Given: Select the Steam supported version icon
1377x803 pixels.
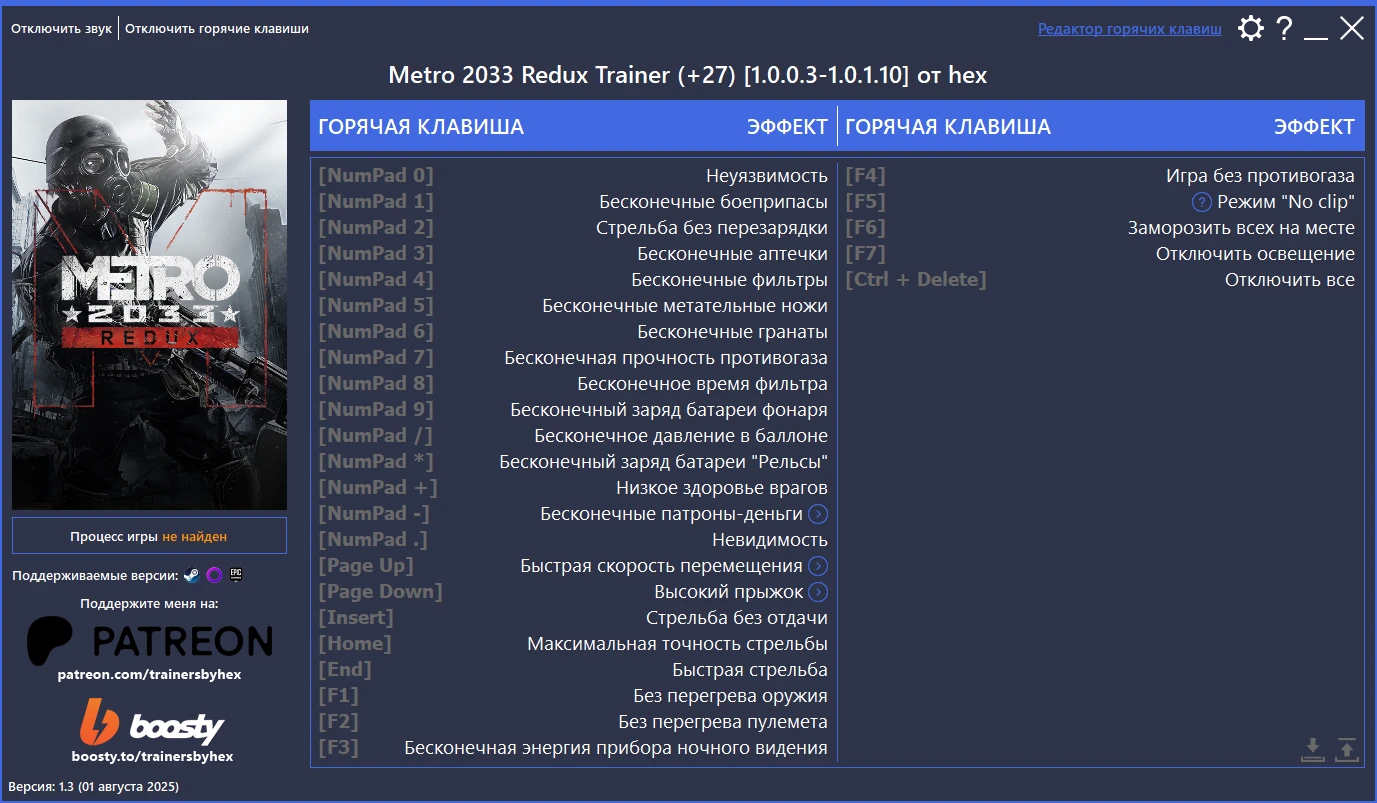Looking at the screenshot, I should pyautogui.click(x=191, y=575).
